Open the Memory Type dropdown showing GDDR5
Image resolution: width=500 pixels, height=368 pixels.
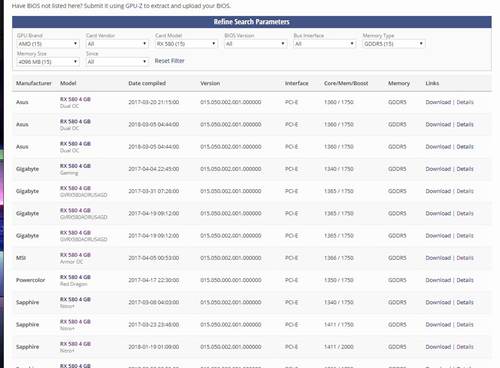[394, 44]
